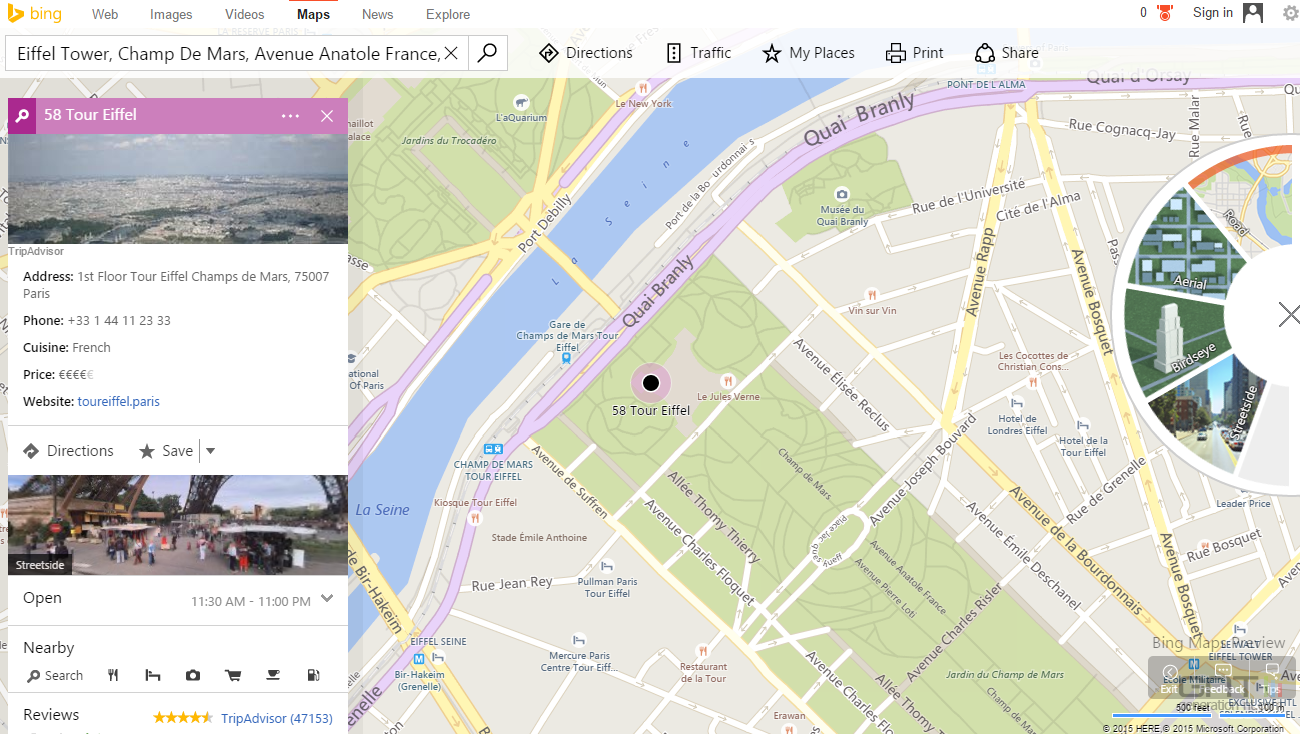Open the Explore tab
The image size is (1300, 734).
(x=448, y=14)
